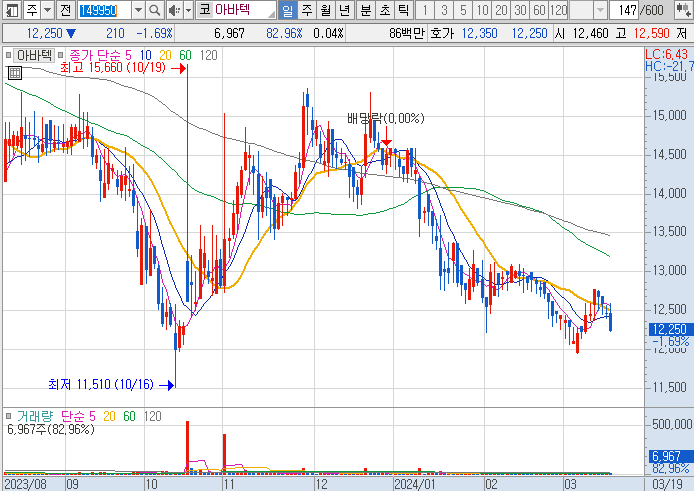Click the 03/19 date label
Screen dimensions: 694x491
(669, 484)
